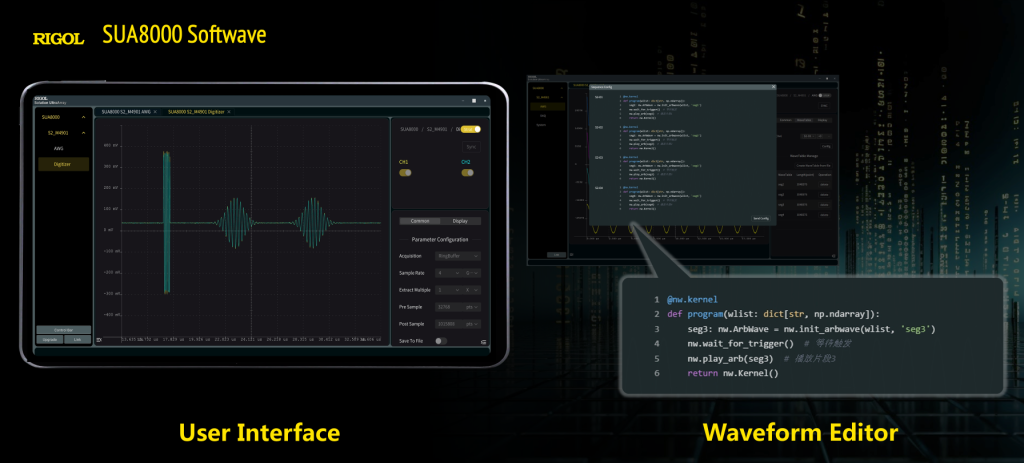1024x463 pixels.
Task: Collapse the S2_M4901 node chevron in User Interface window
Action: coord(84,133)
